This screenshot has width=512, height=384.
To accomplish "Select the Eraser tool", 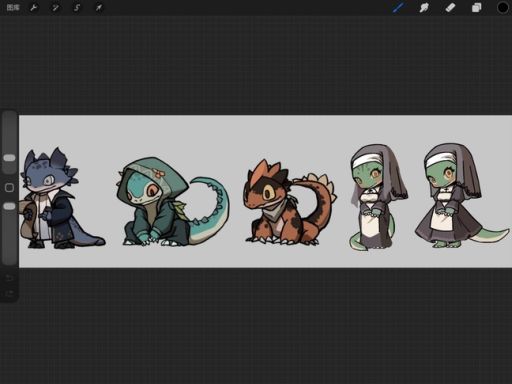I will tap(450, 7).
